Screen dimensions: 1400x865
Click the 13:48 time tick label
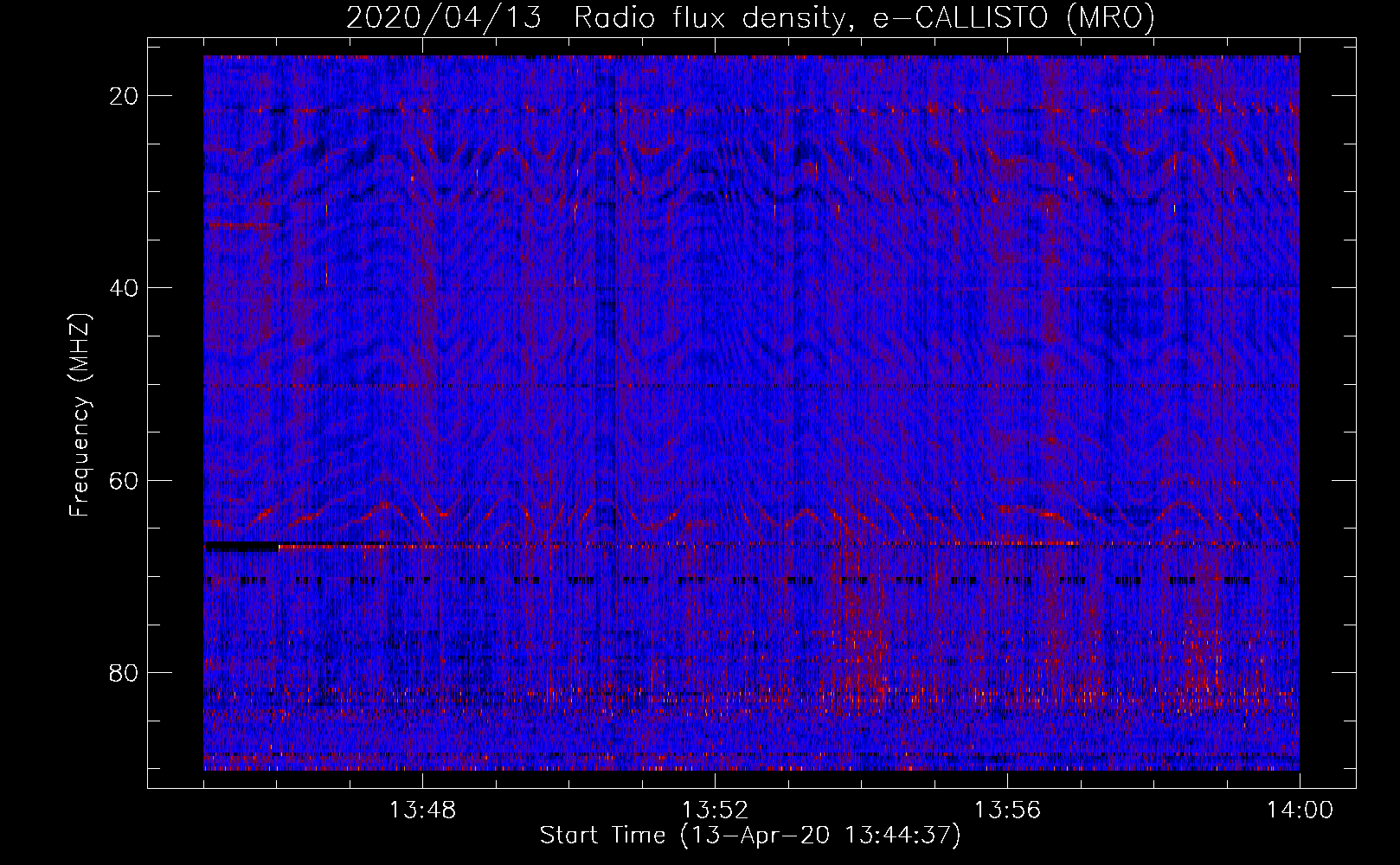coord(423,811)
